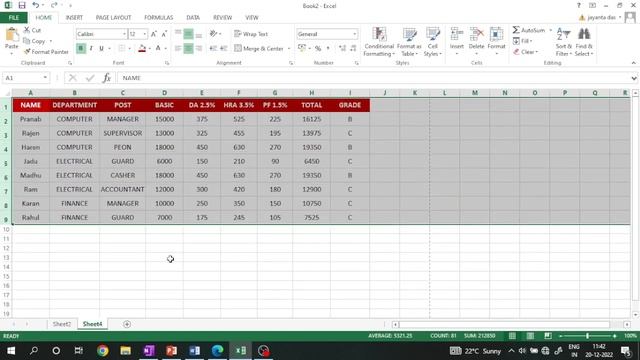Click the Cut scissors icon

[x=27, y=30]
